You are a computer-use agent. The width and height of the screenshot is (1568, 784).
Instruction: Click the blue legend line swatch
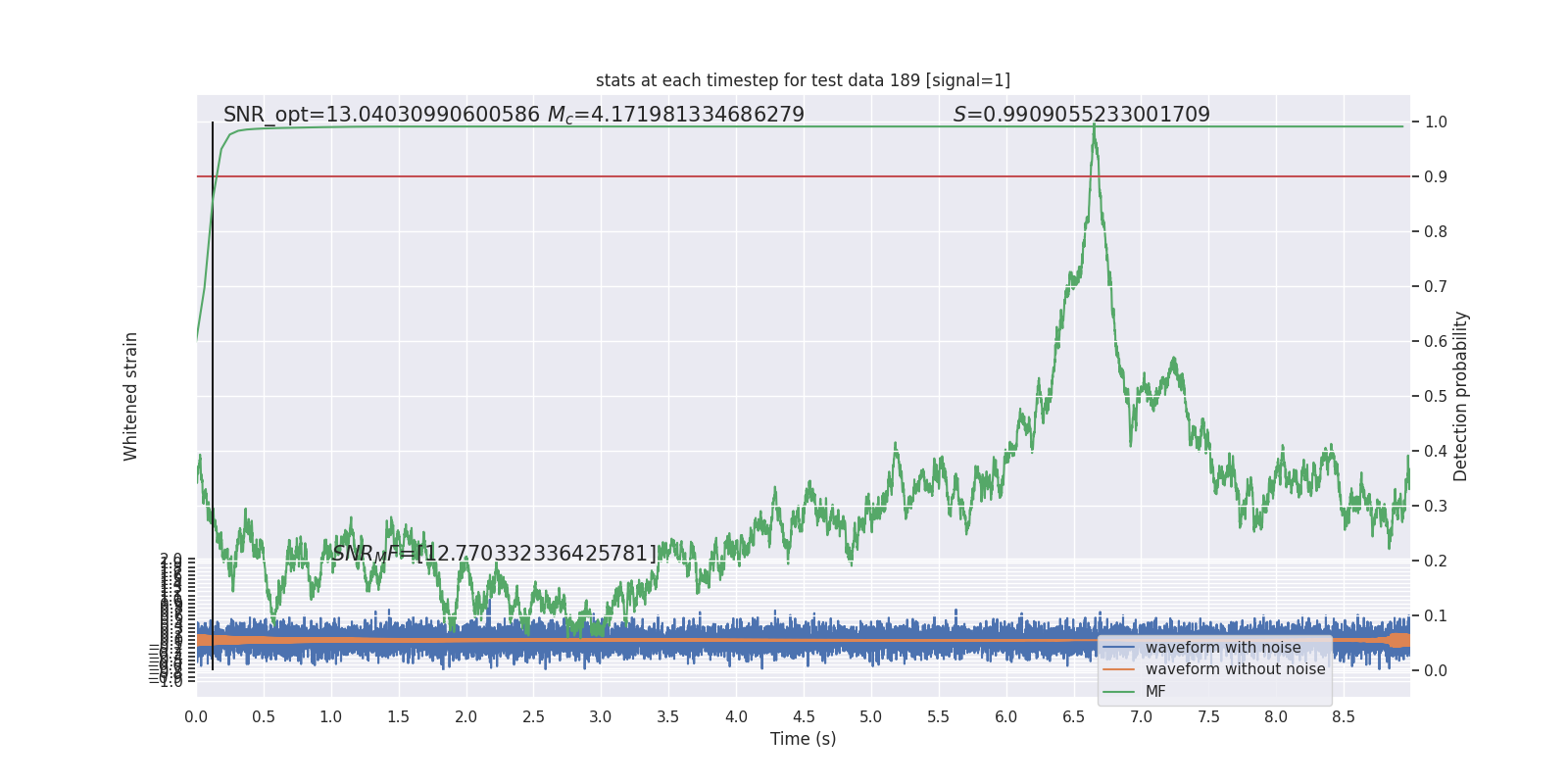[1119, 649]
